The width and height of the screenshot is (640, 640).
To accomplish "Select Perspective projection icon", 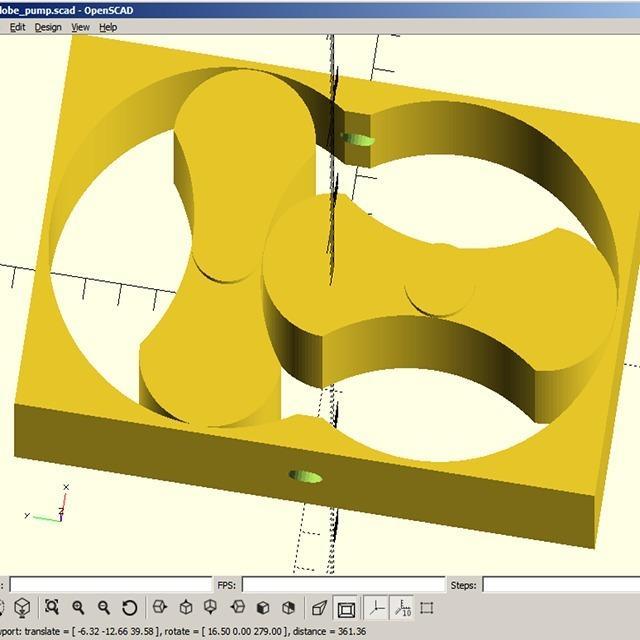I will pyautogui.click(x=319, y=608).
